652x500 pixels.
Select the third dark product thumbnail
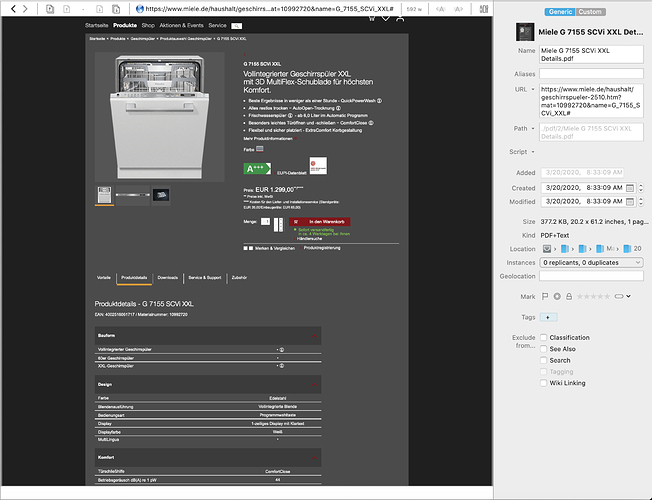[161, 195]
